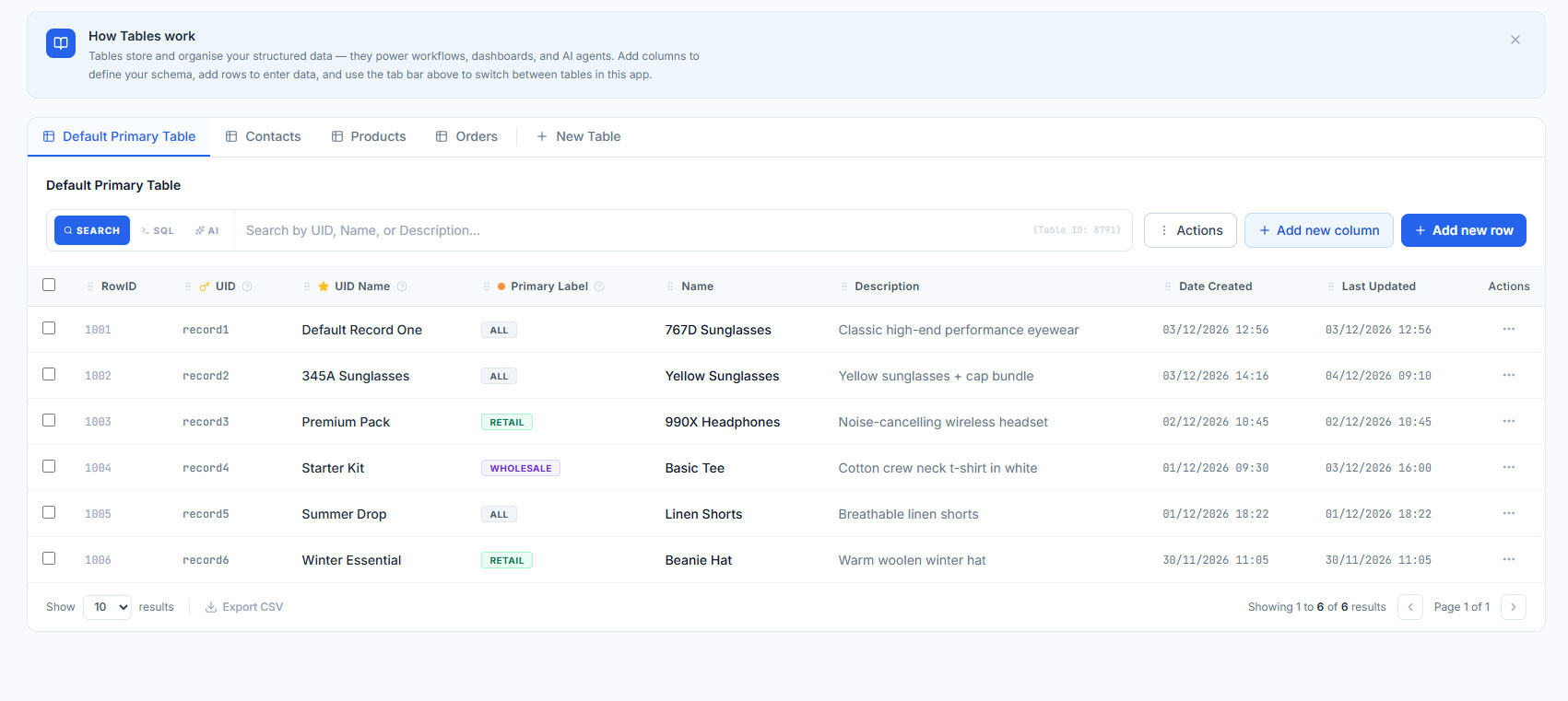The height and width of the screenshot is (701, 1568).
Task: Click Add new row button
Action: coord(1464,230)
